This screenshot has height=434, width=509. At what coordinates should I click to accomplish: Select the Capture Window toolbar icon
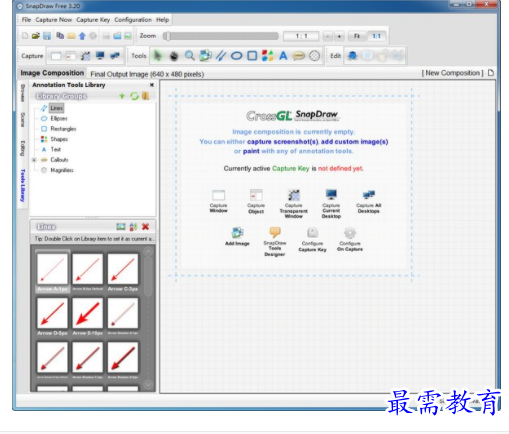56,56
